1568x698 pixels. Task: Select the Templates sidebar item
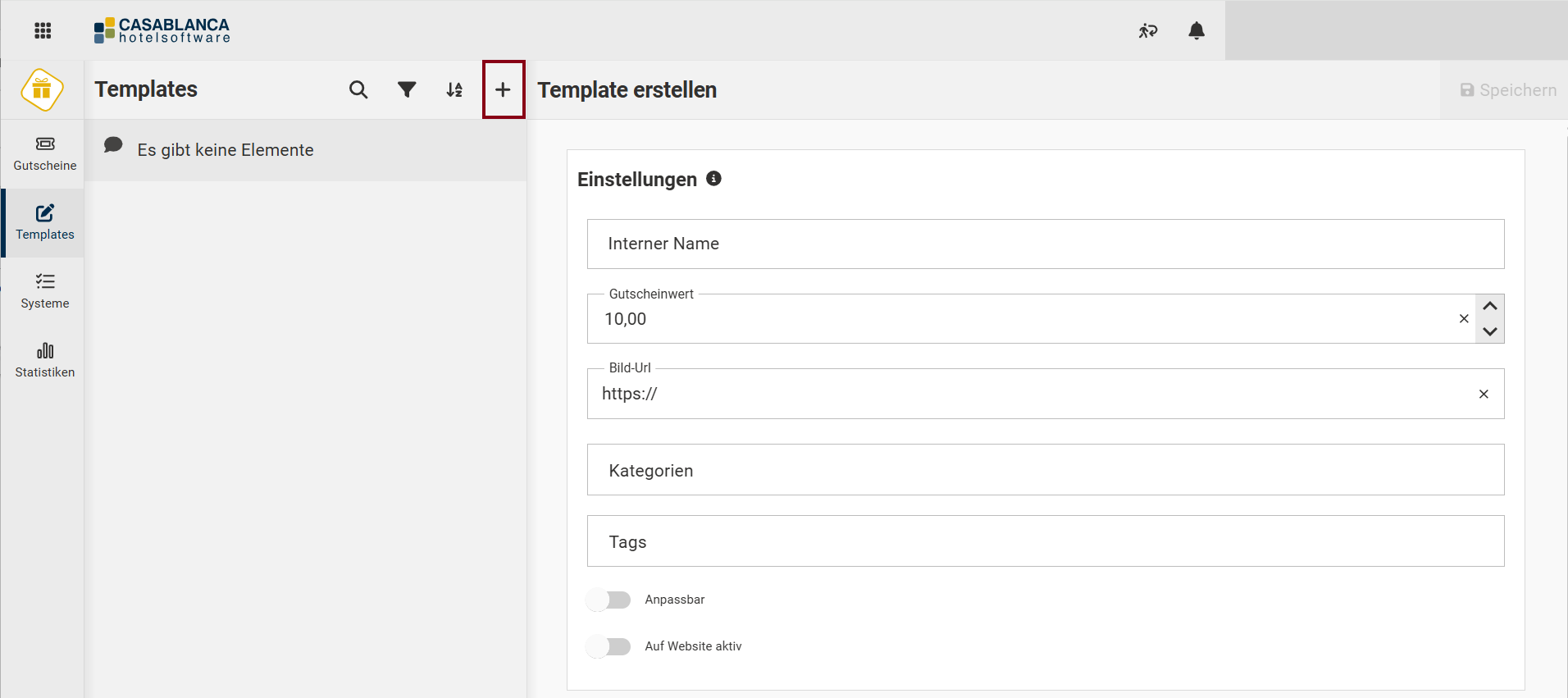pos(44,223)
